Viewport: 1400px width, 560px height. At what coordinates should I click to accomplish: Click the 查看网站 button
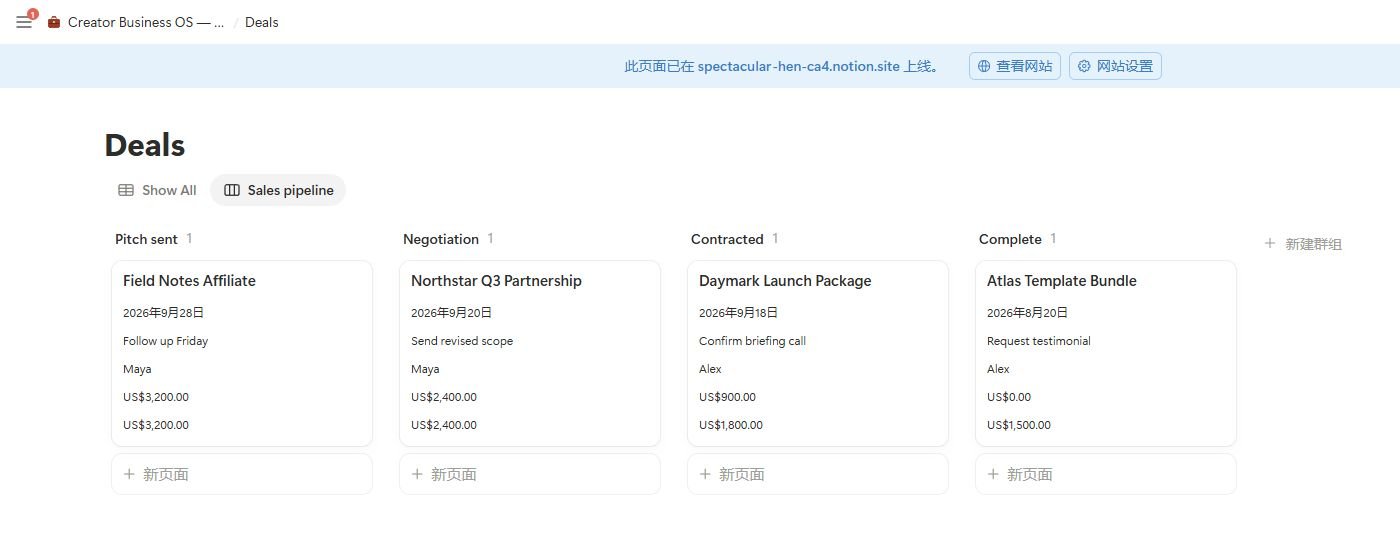click(1014, 66)
